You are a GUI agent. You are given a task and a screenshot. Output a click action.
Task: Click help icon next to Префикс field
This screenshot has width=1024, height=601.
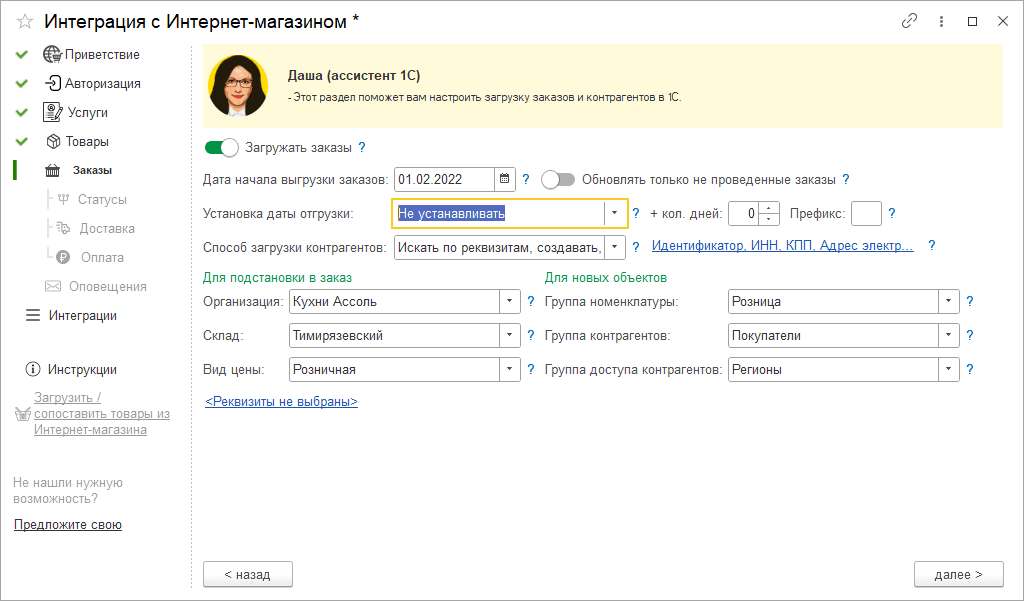pos(892,213)
